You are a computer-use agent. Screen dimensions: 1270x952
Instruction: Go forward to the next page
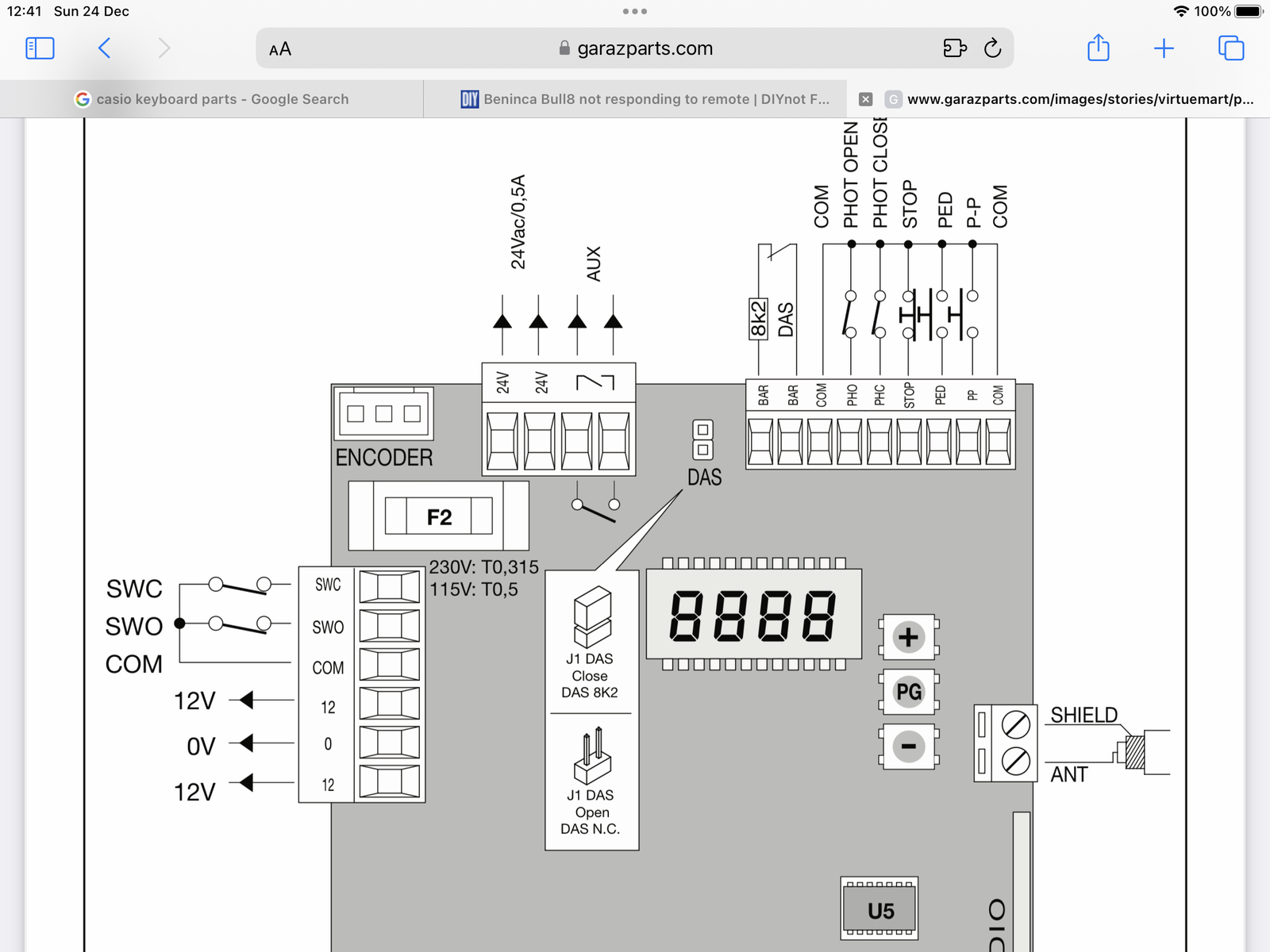pos(164,48)
